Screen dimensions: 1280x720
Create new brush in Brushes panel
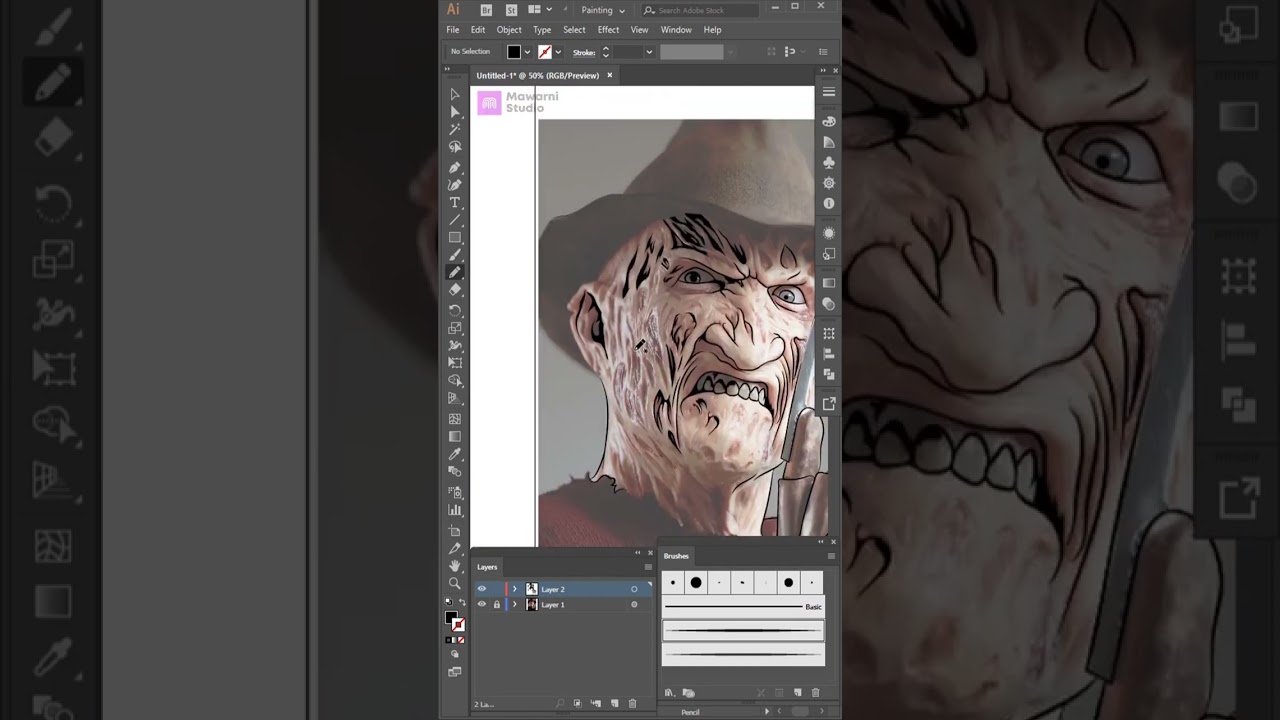[x=797, y=692]
